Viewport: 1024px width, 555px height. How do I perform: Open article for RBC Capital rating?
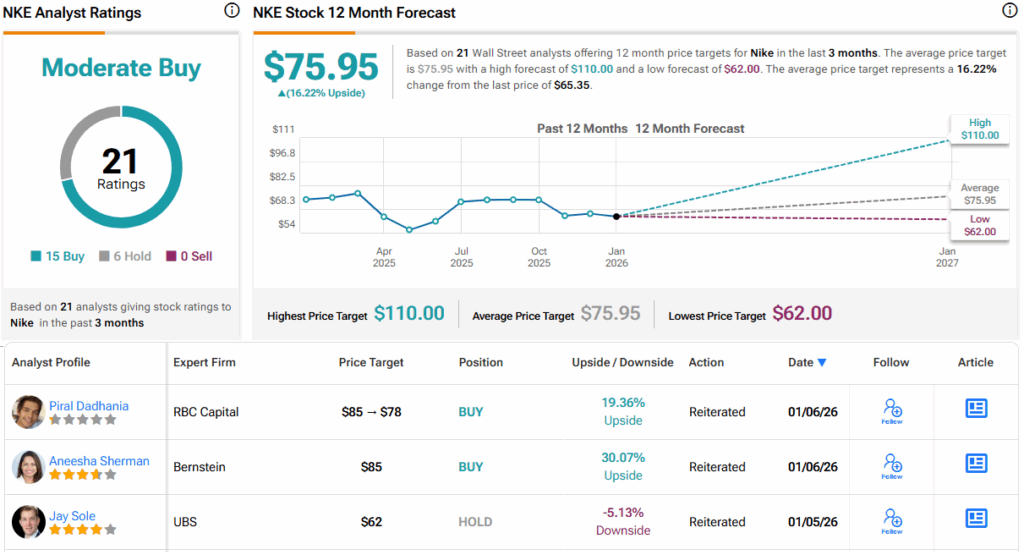pos(976,408)
